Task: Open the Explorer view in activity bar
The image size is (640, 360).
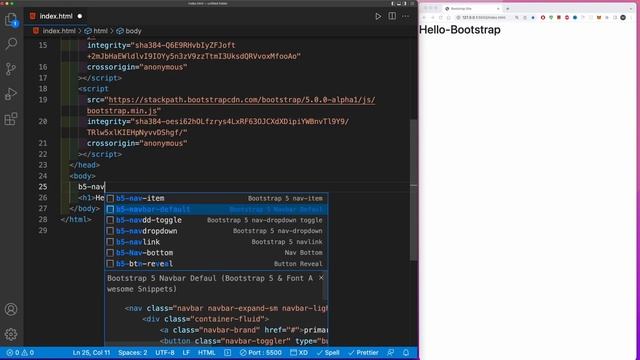Action: click(11, 20)
